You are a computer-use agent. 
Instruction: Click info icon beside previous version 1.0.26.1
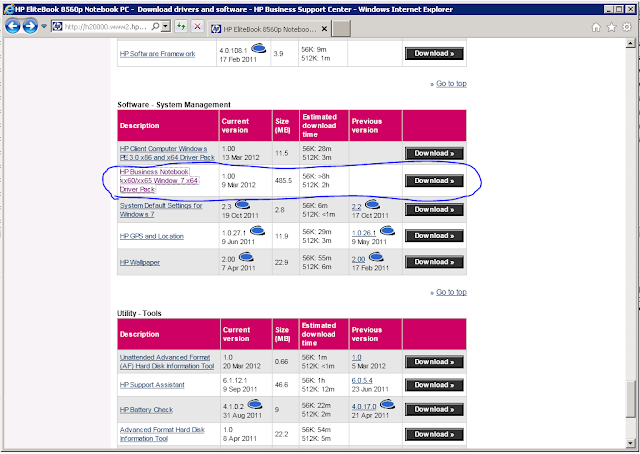(x=387, y=231)
